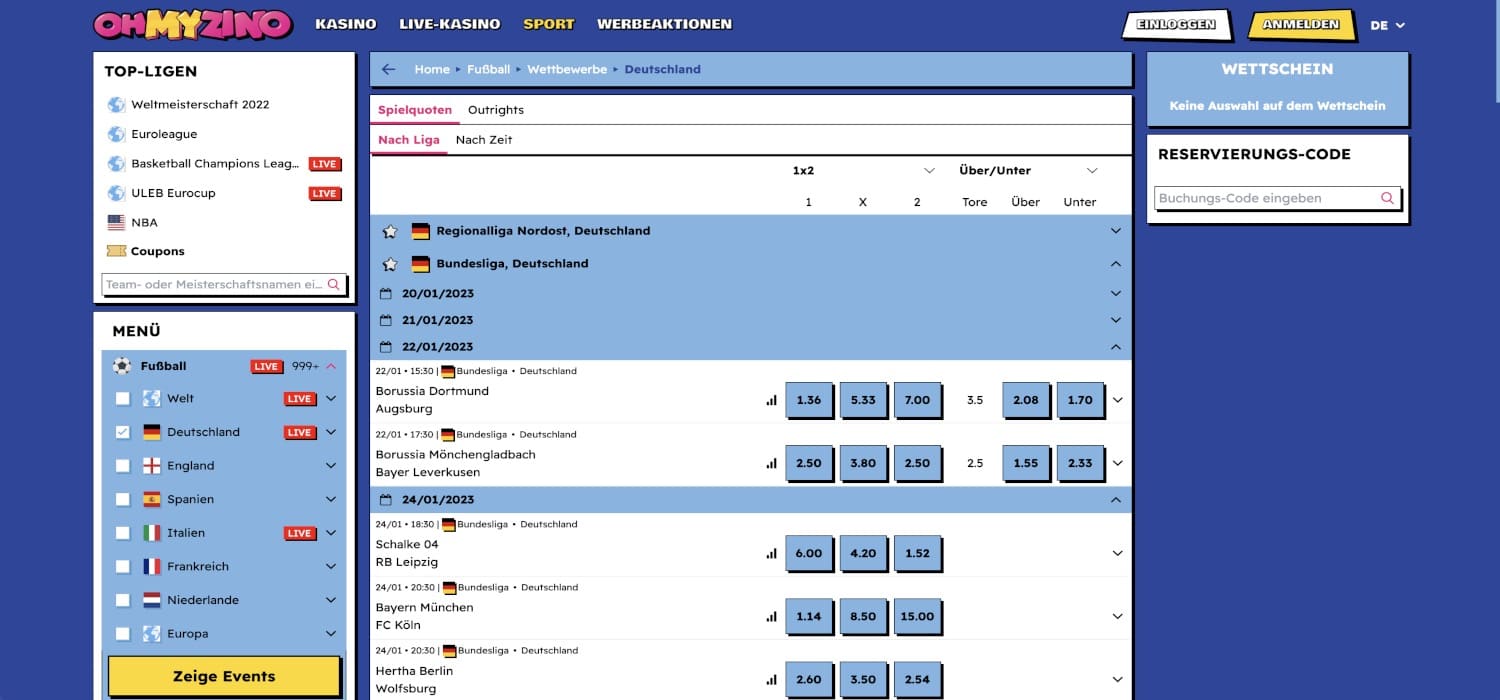This screenshot has height=700, width=1500.
Task: Click the England flag icon in menu
Action: (x=152, y=466)
